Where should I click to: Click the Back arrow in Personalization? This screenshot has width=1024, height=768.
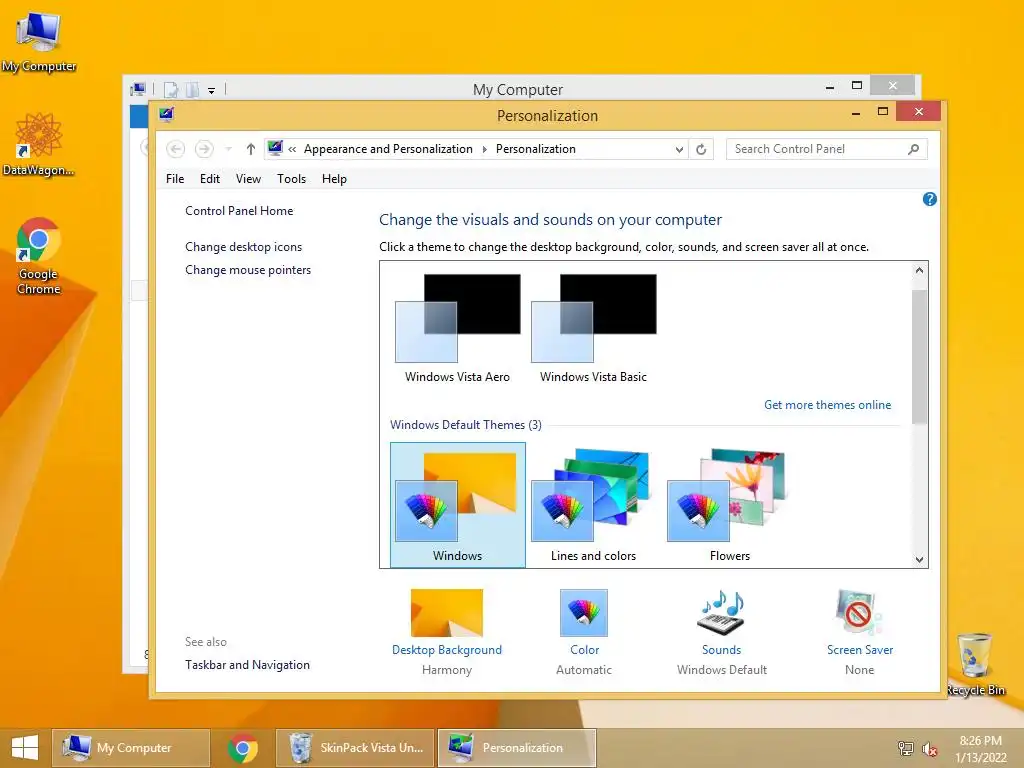coord(175,149)
